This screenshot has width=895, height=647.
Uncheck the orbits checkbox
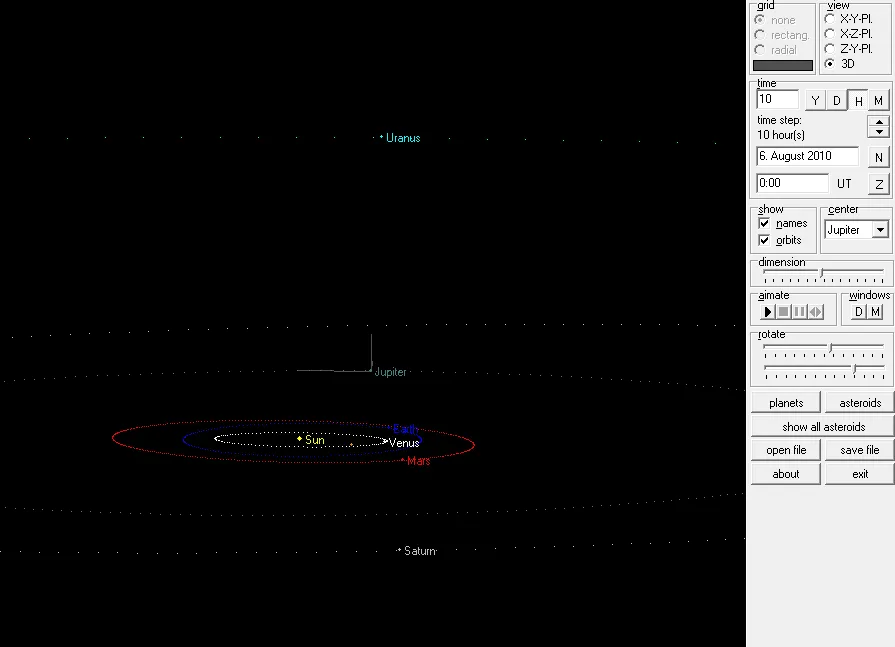click(765, 241)
